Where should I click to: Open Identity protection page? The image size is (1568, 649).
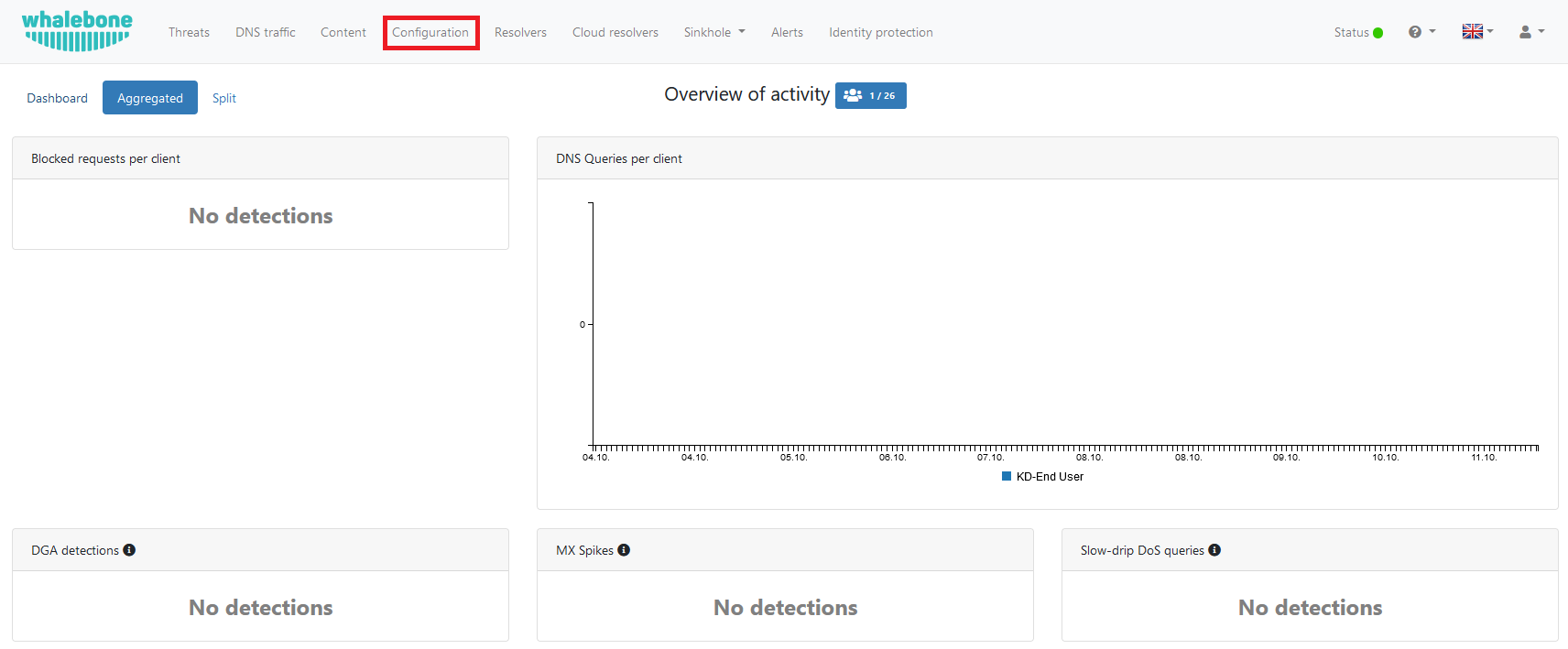click(x=880, y=32)
